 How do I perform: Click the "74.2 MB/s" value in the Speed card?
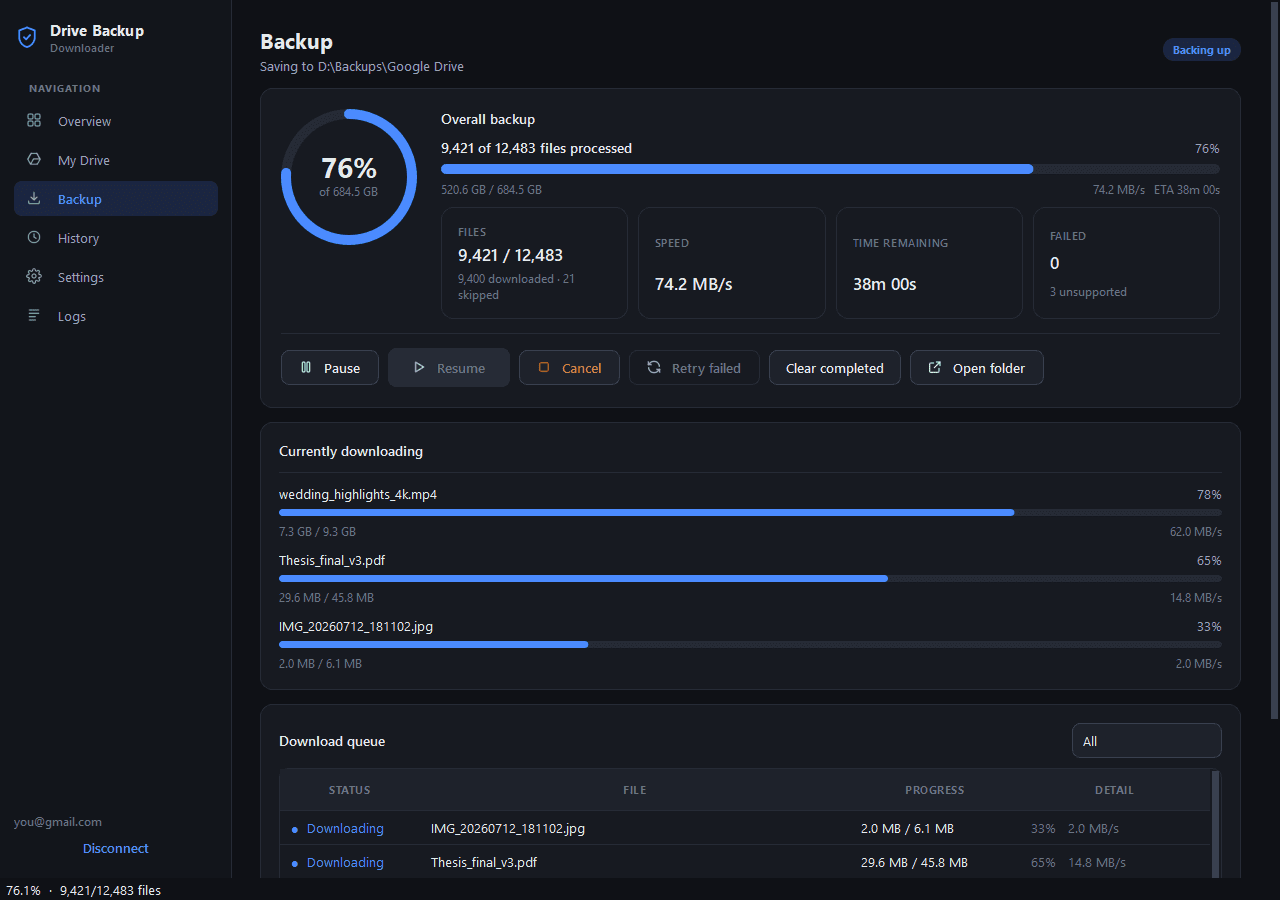[x=694, y=284]
